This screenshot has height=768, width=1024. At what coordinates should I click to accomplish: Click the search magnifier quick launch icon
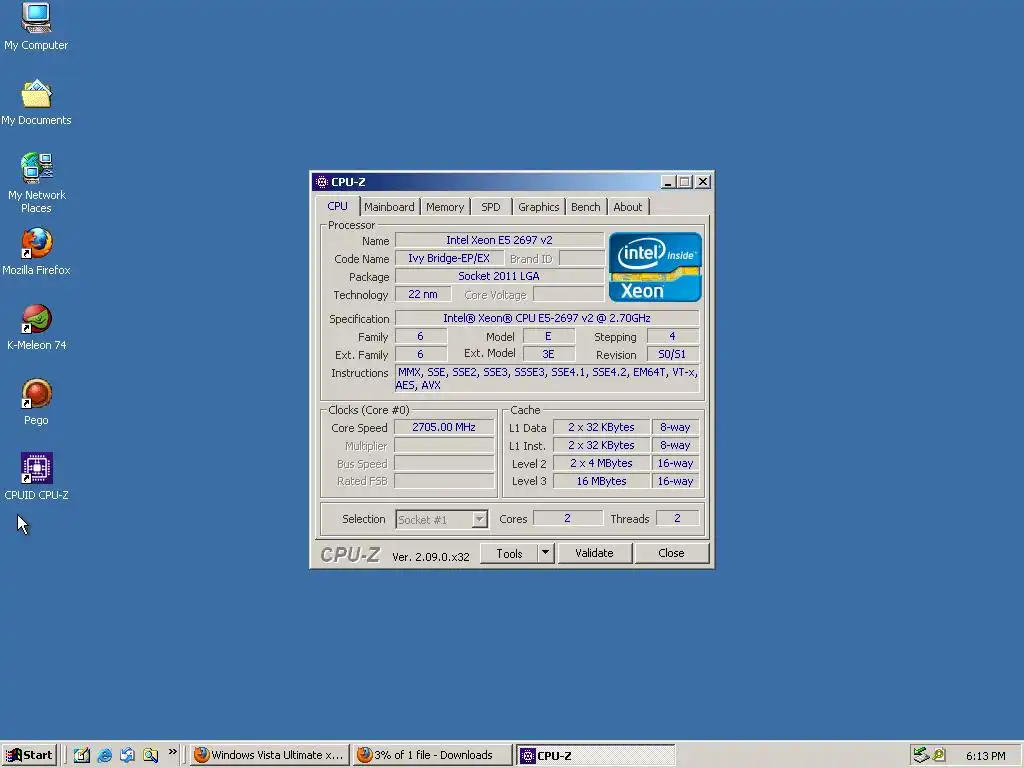[150, 756]
